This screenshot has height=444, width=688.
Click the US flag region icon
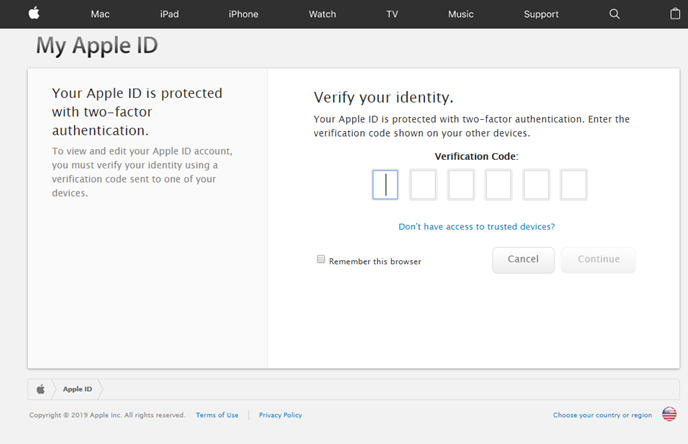pyautogui.click(x=669, y=414)
